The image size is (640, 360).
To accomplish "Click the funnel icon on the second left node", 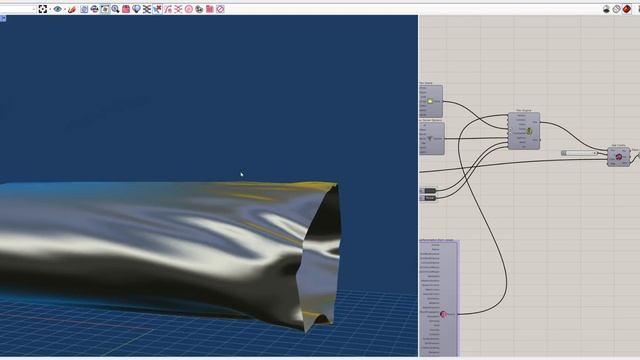I will point(430,139).
